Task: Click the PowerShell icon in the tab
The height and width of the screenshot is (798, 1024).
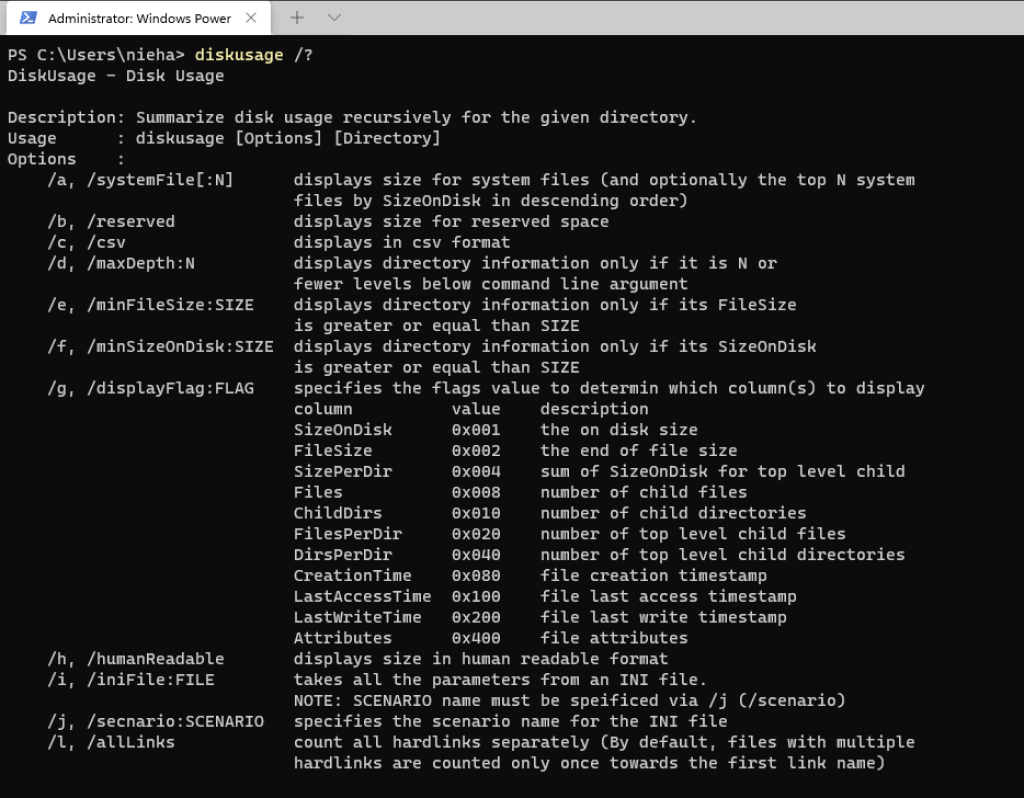Action: 28,18
